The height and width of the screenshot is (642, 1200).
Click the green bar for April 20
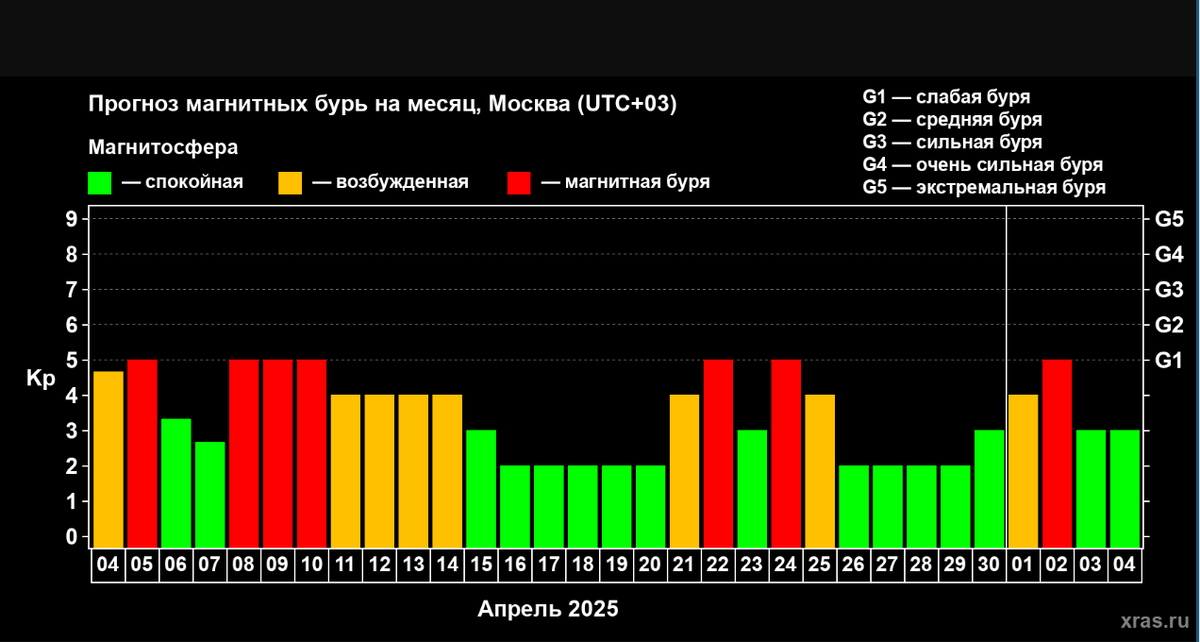tap(651, 506)
